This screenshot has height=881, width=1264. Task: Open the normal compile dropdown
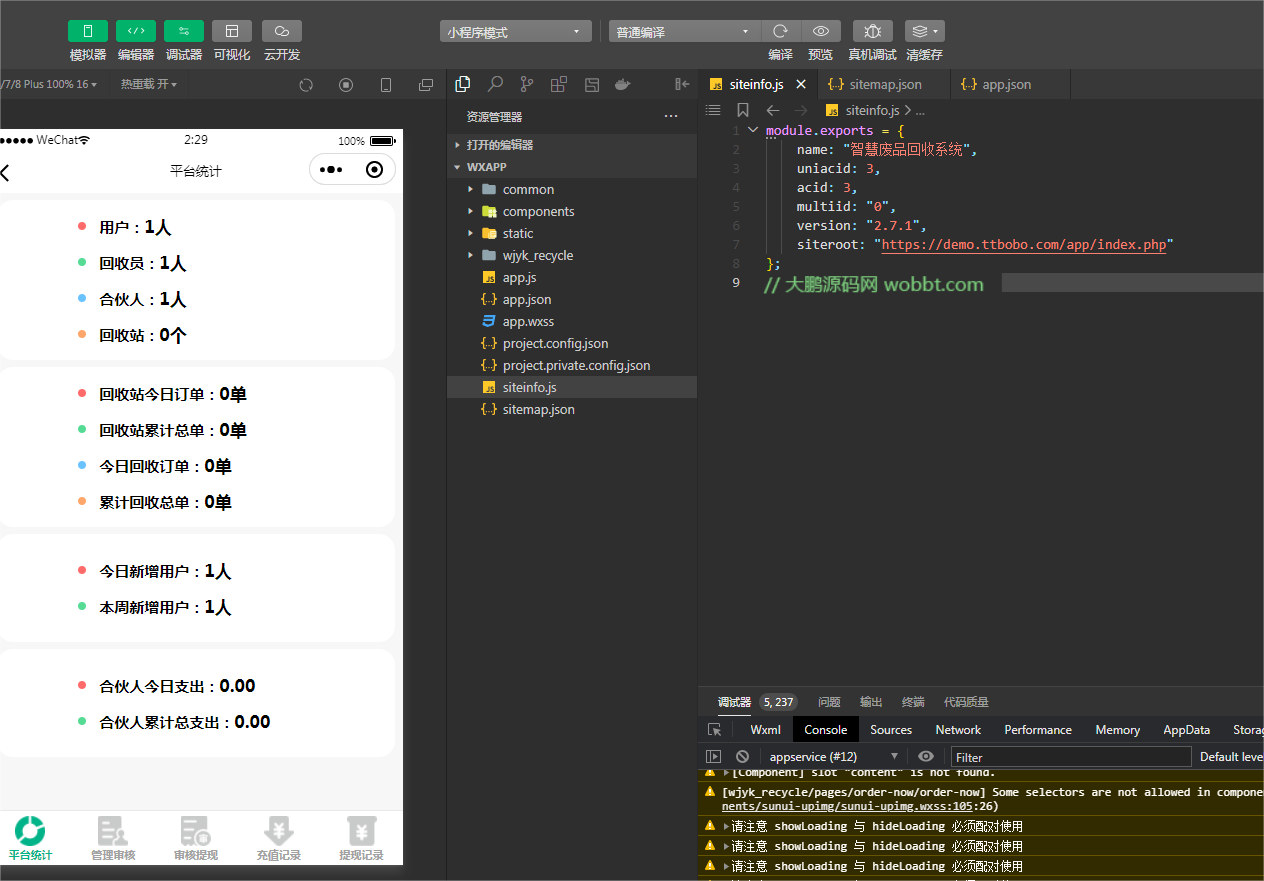(x=684, y=32)
